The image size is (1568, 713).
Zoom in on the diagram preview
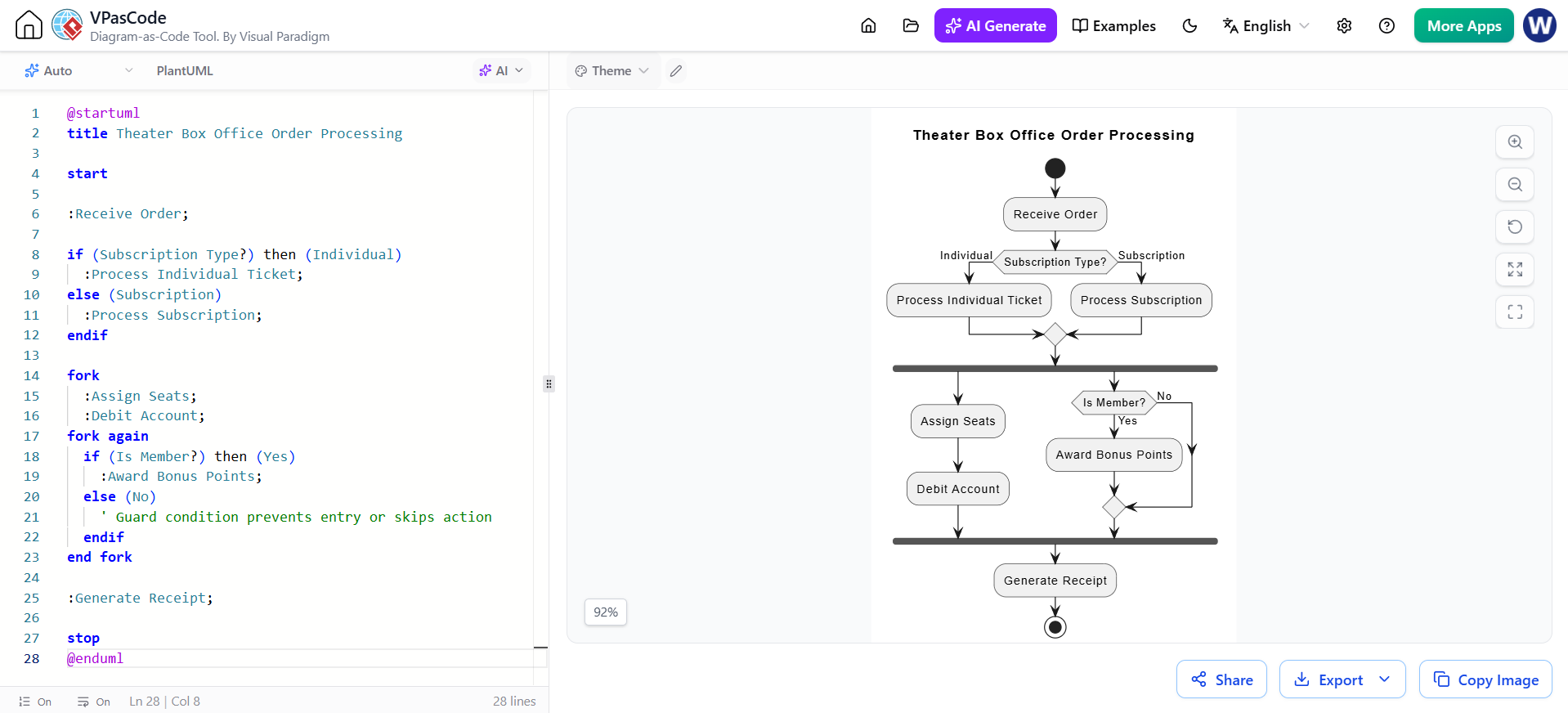point(1515,141)
